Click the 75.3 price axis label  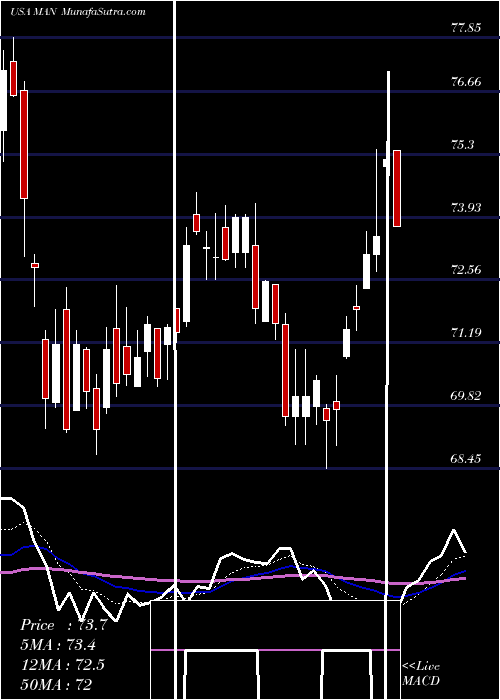pyautogui.click(x=463, y=145)
